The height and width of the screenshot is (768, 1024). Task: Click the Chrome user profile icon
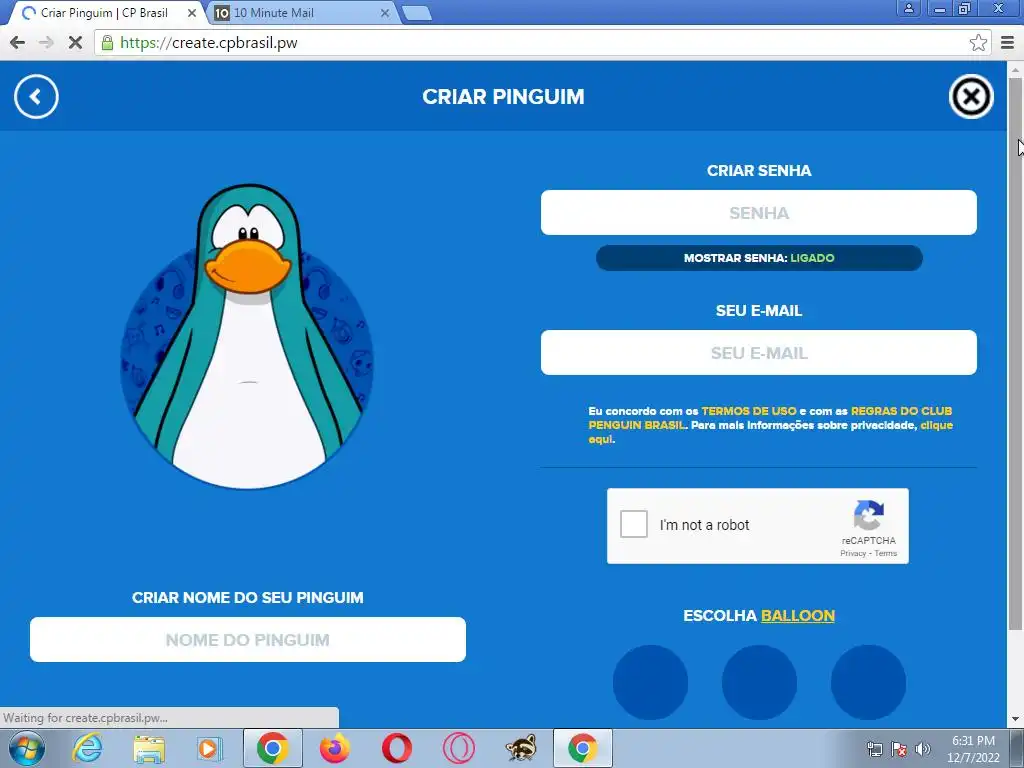[x=908, y=8]
